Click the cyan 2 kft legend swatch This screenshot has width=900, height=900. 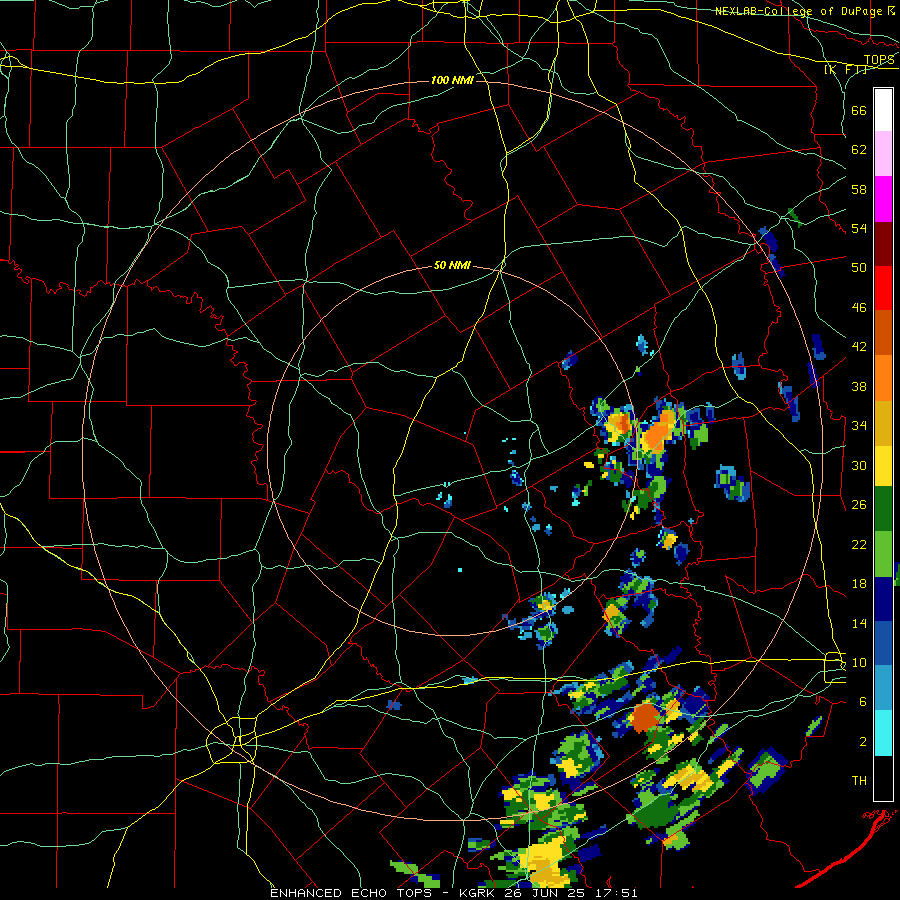883,733
